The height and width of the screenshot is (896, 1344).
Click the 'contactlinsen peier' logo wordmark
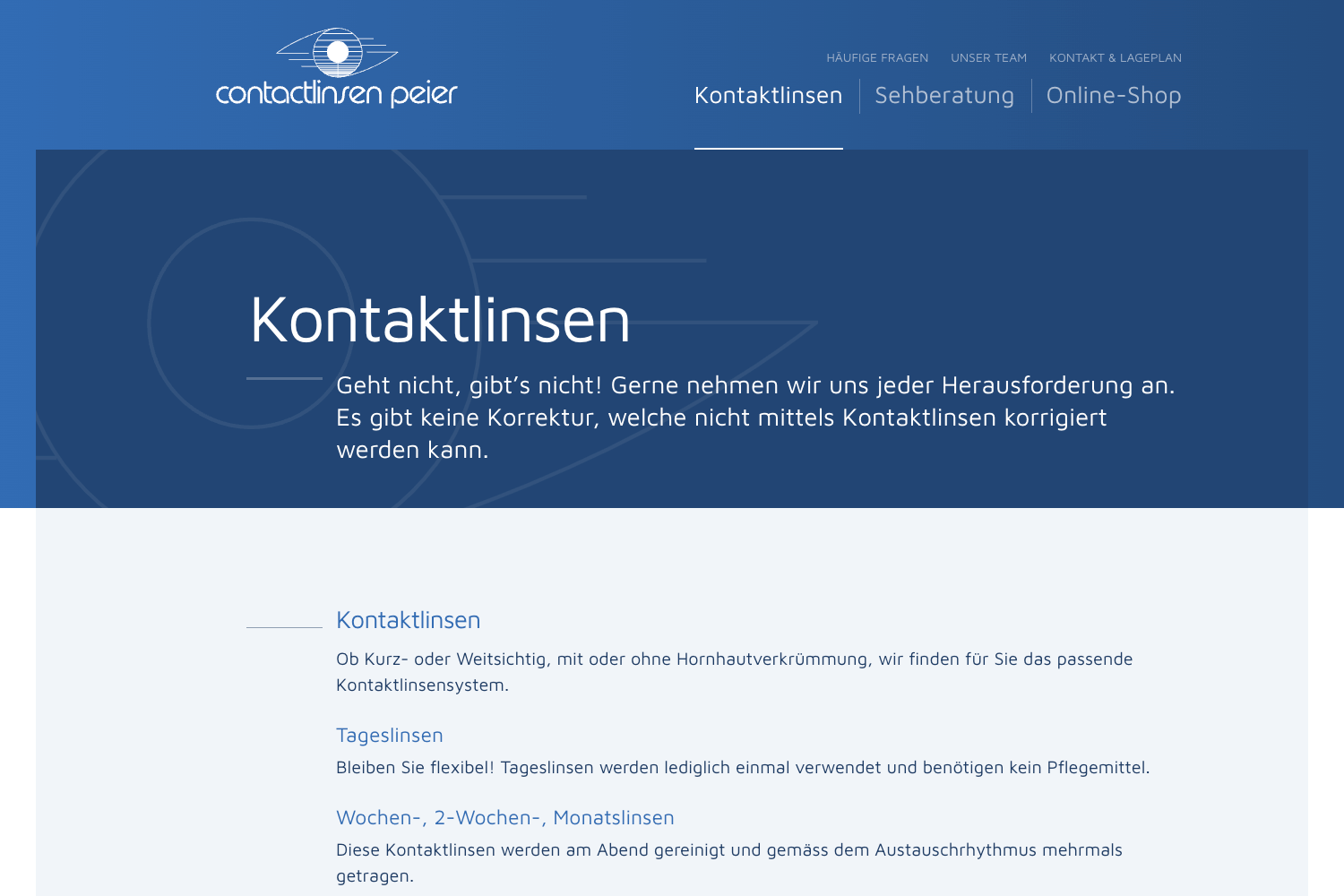pos(337,93)
